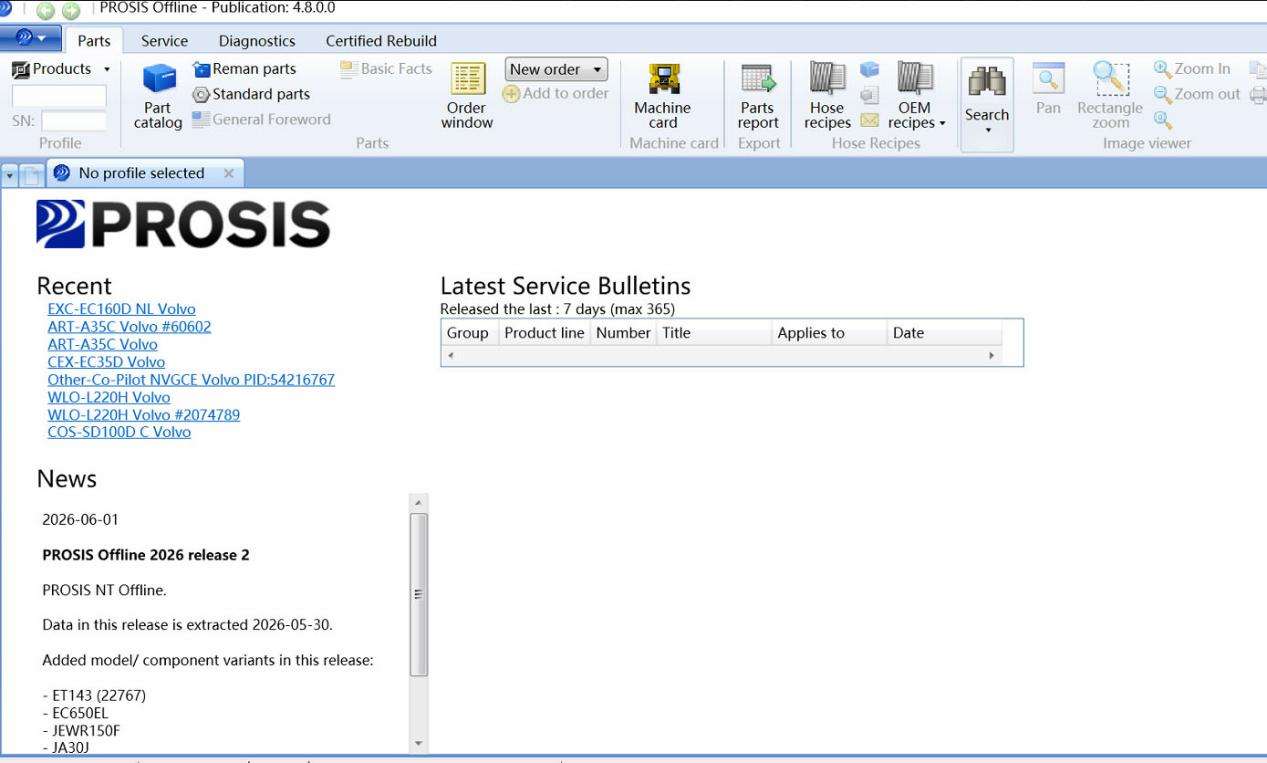Open recent EXC-EC160D NL Volvo
Screen dimensions: 1267x763
click(122, 309)
